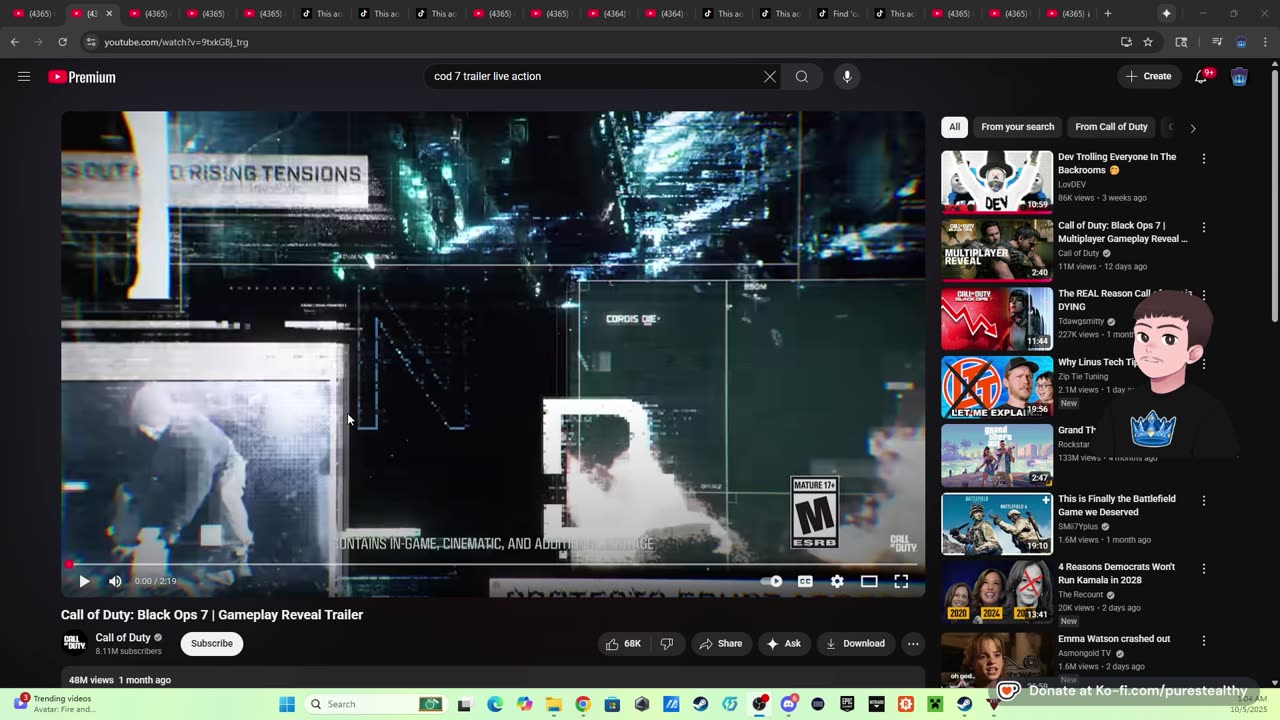The width and height of the screenshot is (1280, 720).
Task: Open more actions menu below video
Action: tap(913, 644)
